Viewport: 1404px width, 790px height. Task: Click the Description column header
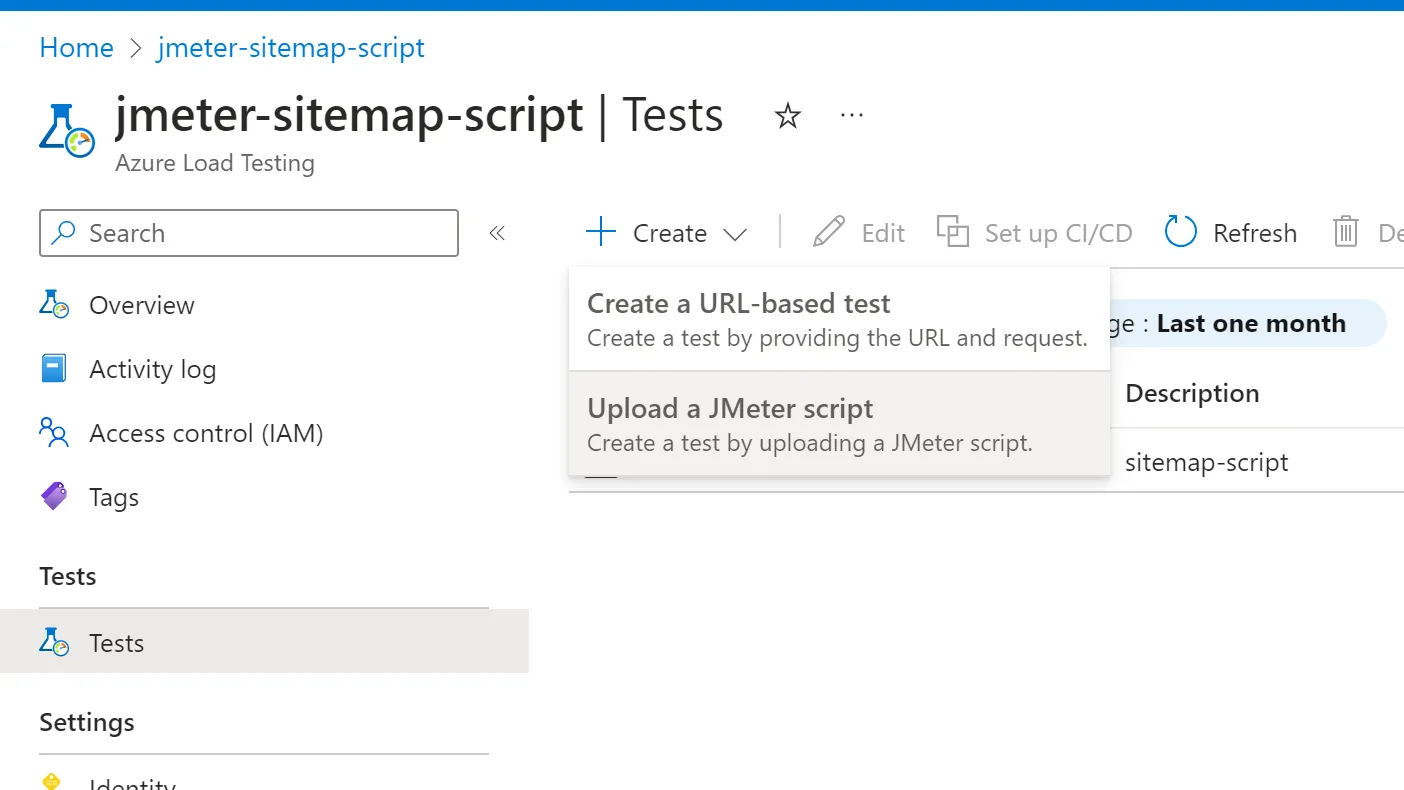(x=1191, y=393)
